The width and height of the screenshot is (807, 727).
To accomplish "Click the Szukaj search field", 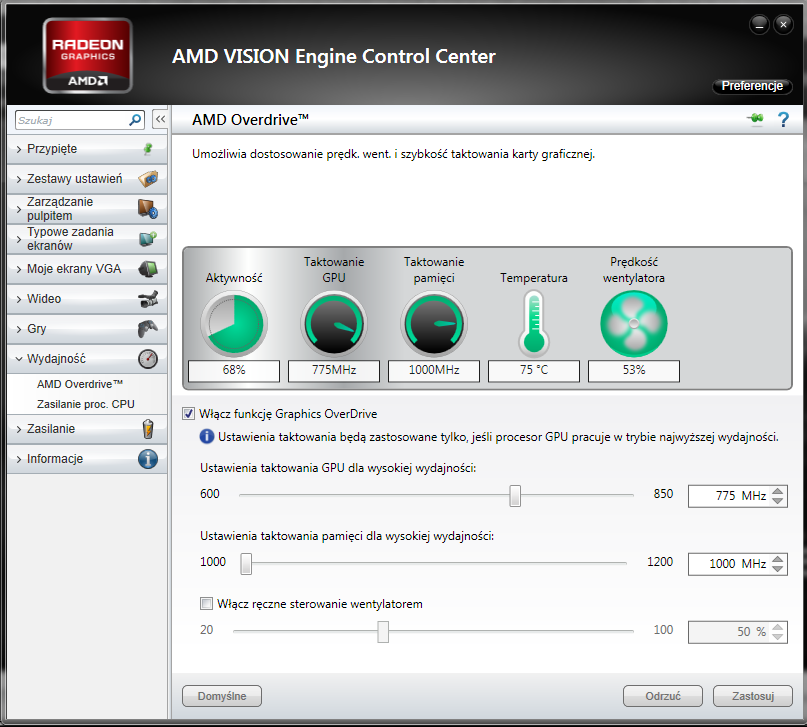I will pos(70,120).
